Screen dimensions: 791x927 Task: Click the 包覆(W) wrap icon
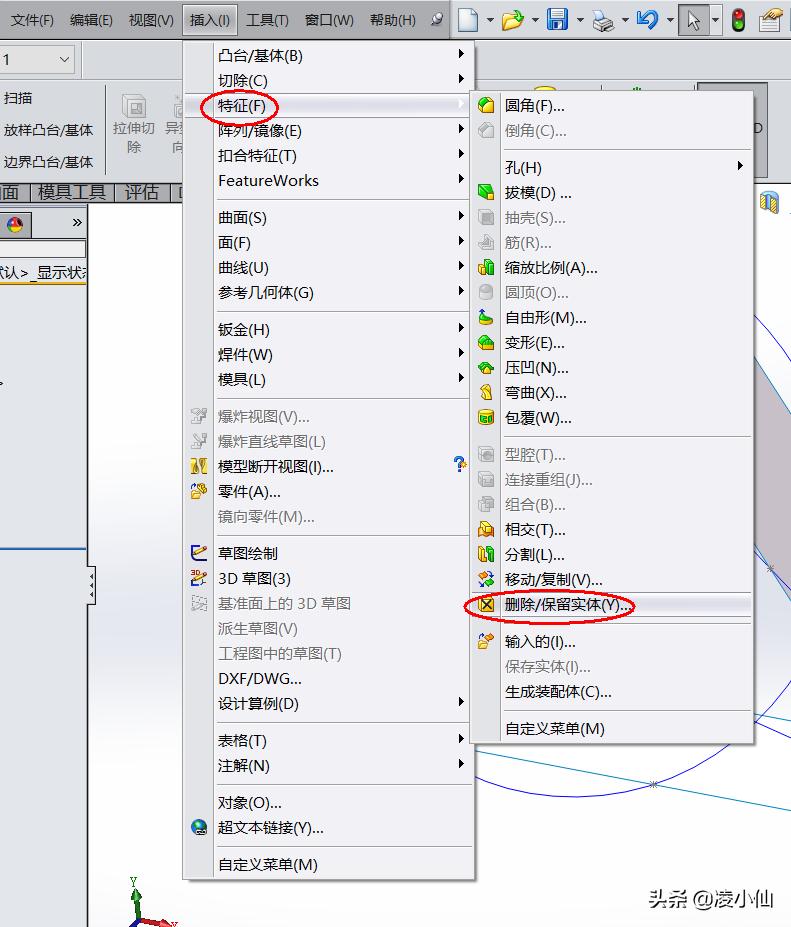tap(486, 417)
